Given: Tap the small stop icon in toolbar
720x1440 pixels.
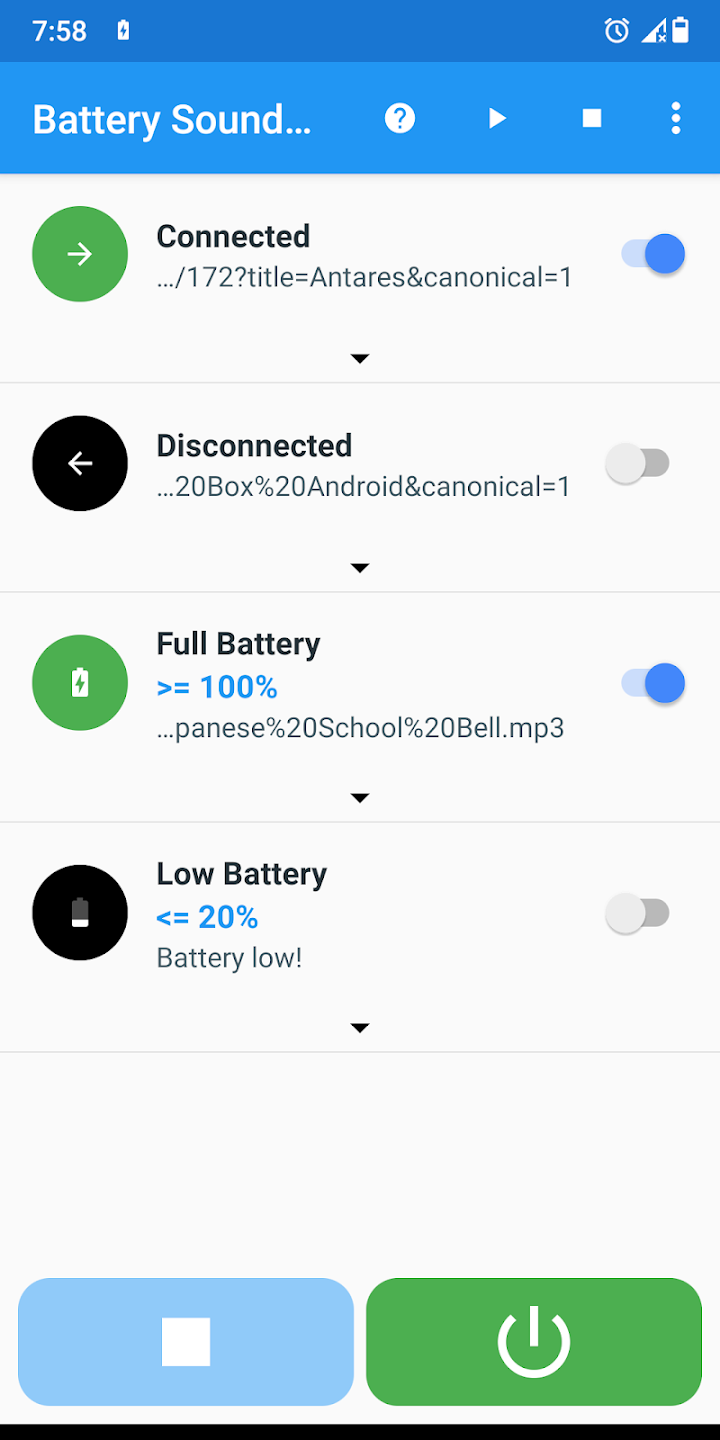Looking at the screenshot, I should pyautogui.click(x=592, y=119).
